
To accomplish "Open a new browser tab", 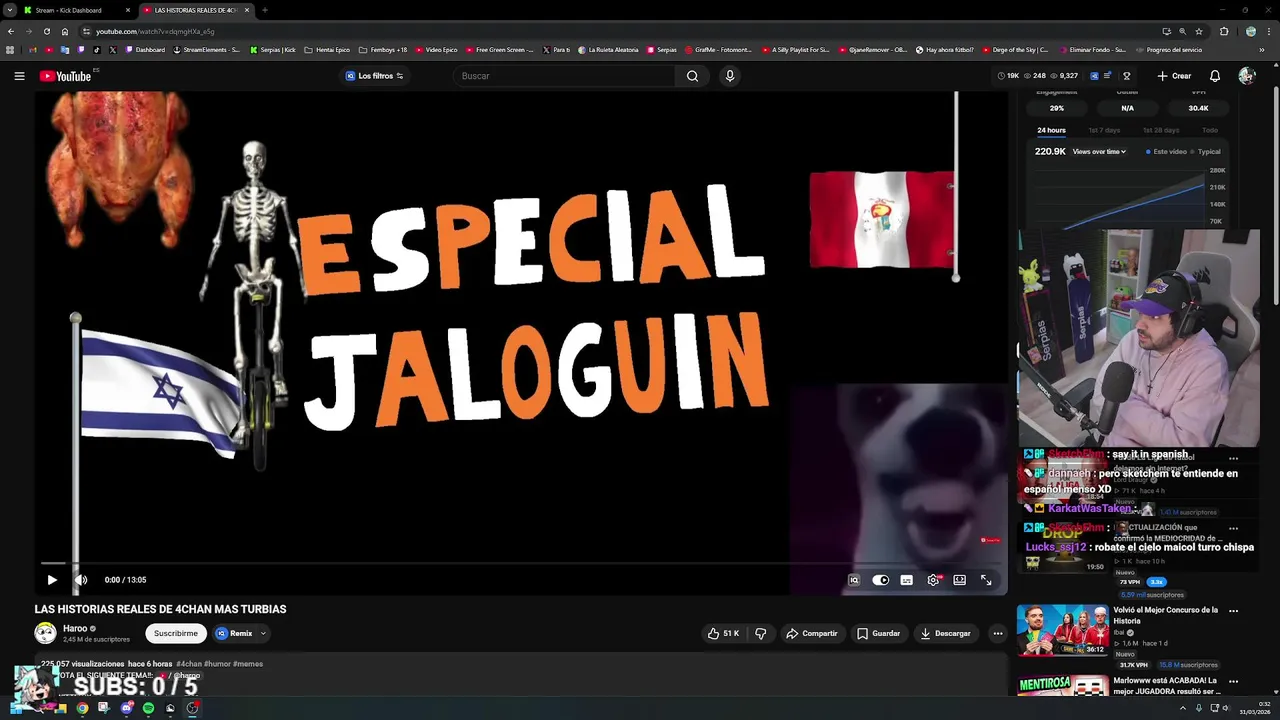I will coord(264,10).
